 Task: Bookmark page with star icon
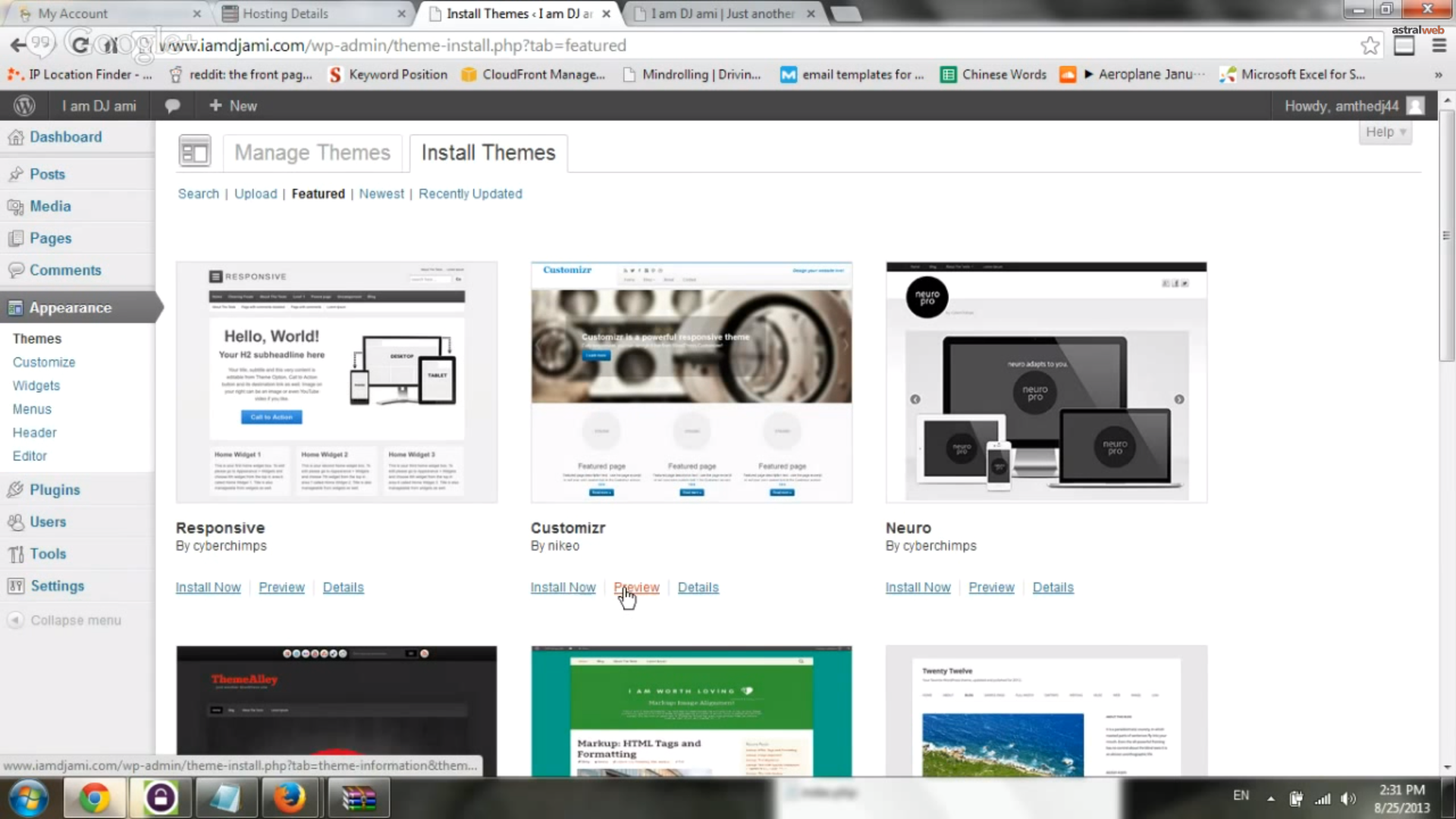pyautogui.click(x=1370, y=45)
